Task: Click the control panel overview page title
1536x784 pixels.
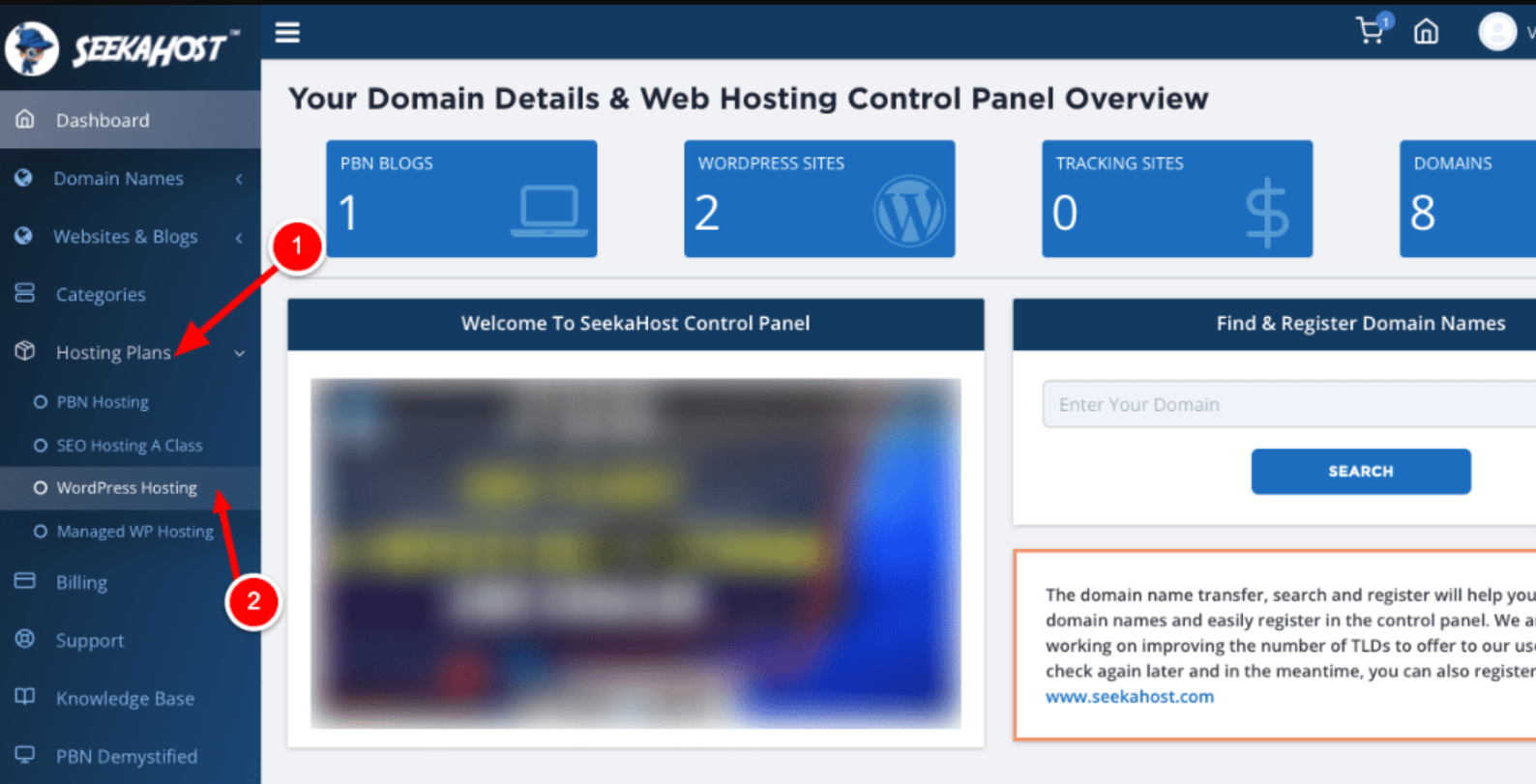Action: click(748, 99)
